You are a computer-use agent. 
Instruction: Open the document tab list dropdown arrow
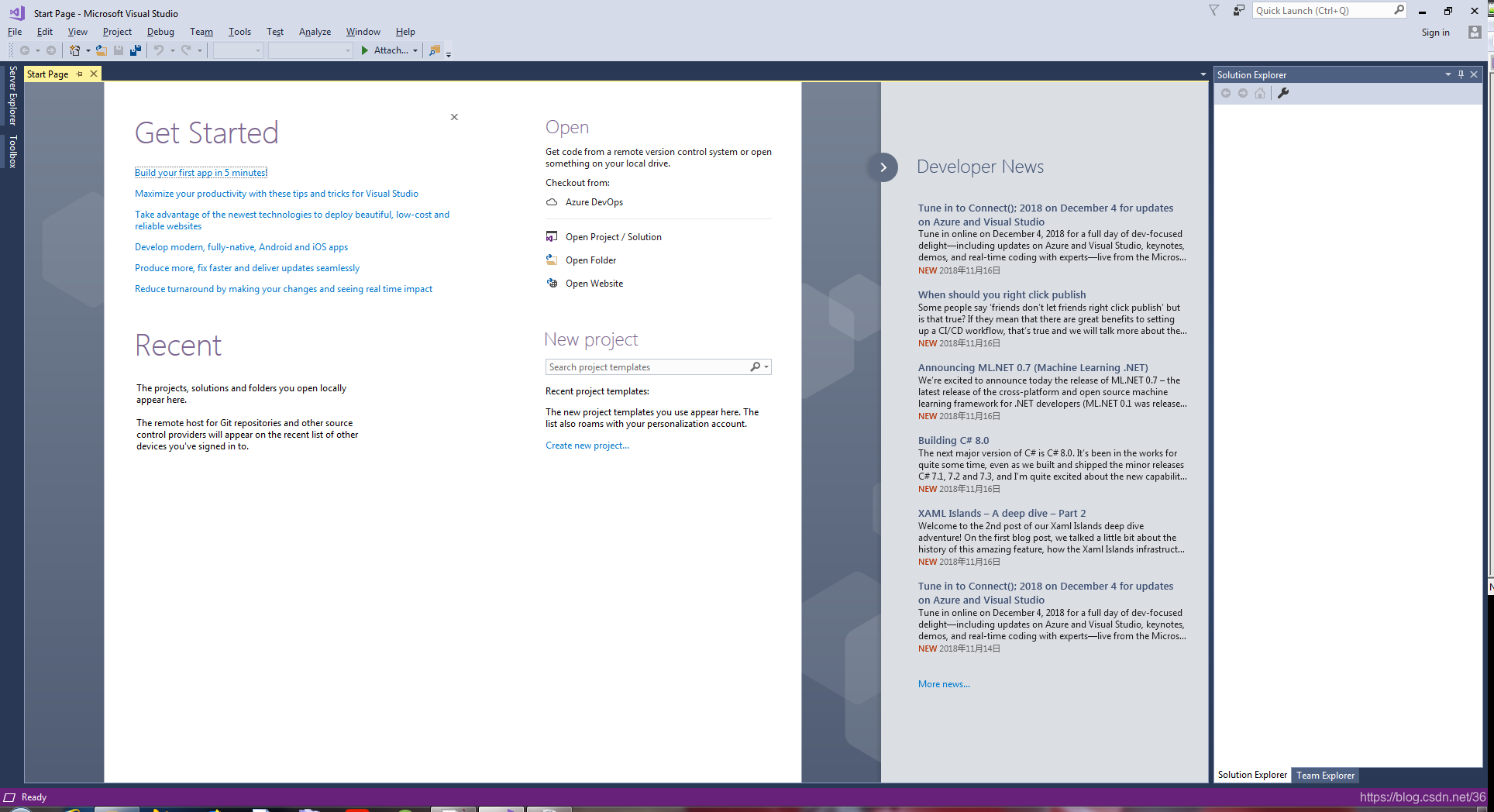click(x=1203, y=74)
